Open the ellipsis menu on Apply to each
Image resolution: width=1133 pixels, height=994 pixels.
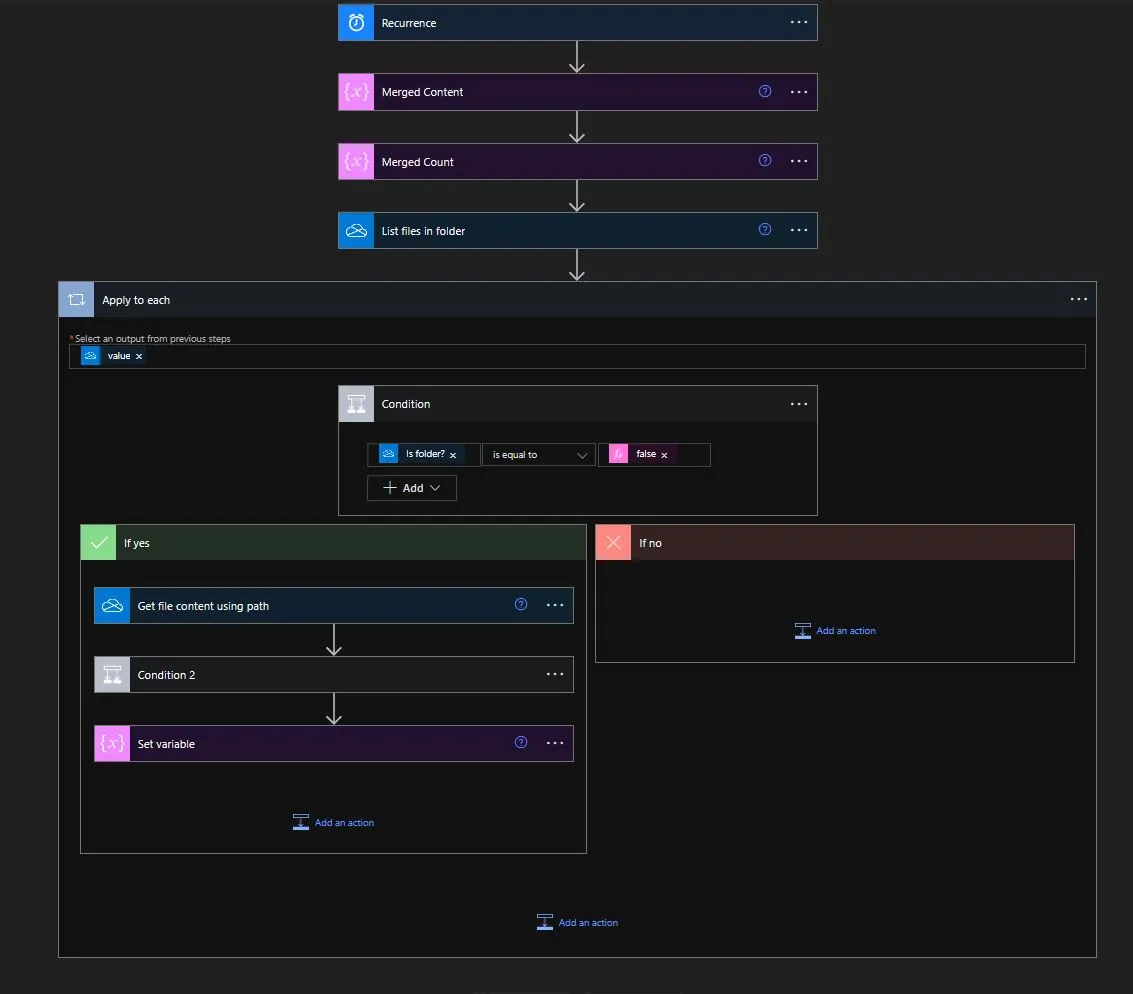click(1078, 299)
